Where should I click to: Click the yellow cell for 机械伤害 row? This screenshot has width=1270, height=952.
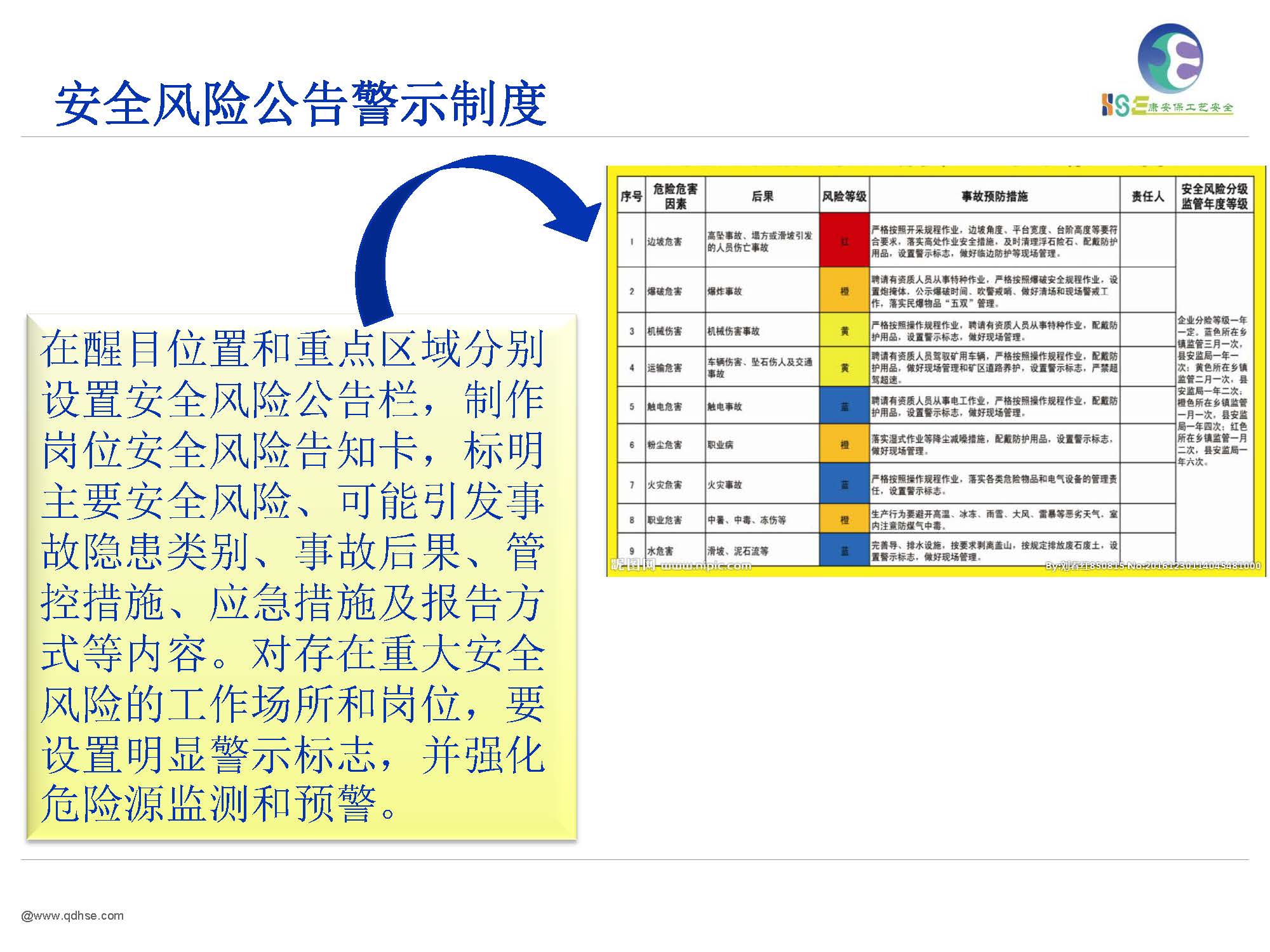point(844,331)
